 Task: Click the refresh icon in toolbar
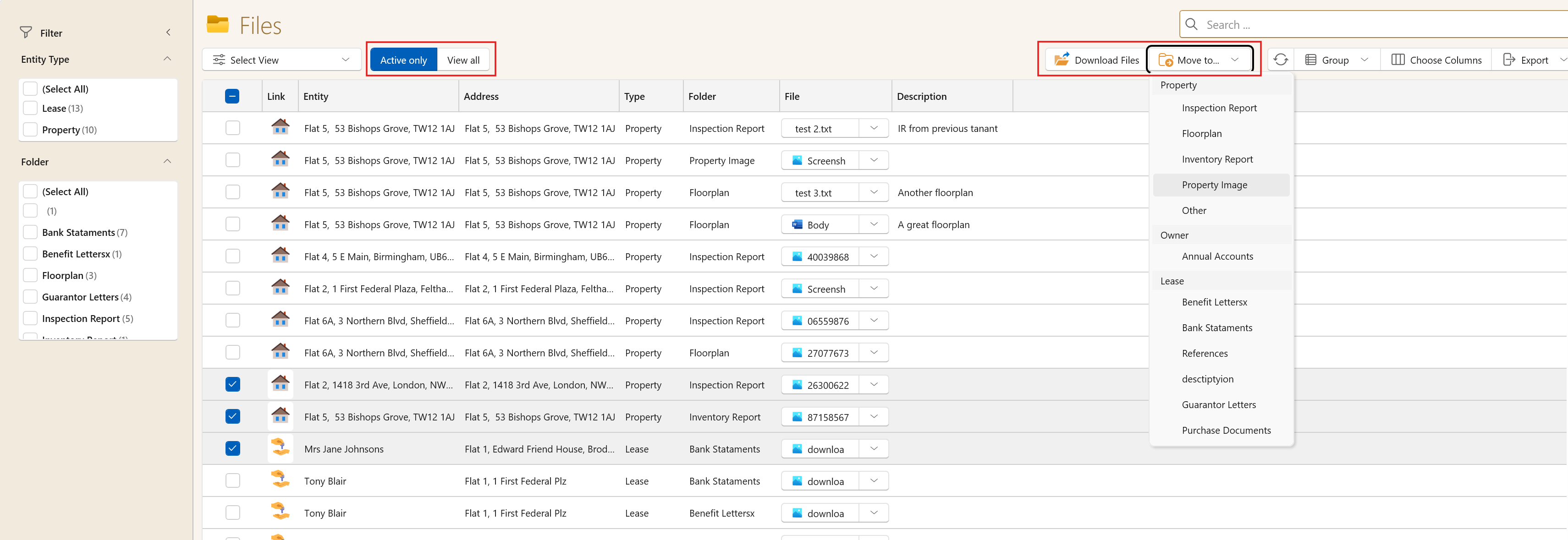tap(1281, 60)
